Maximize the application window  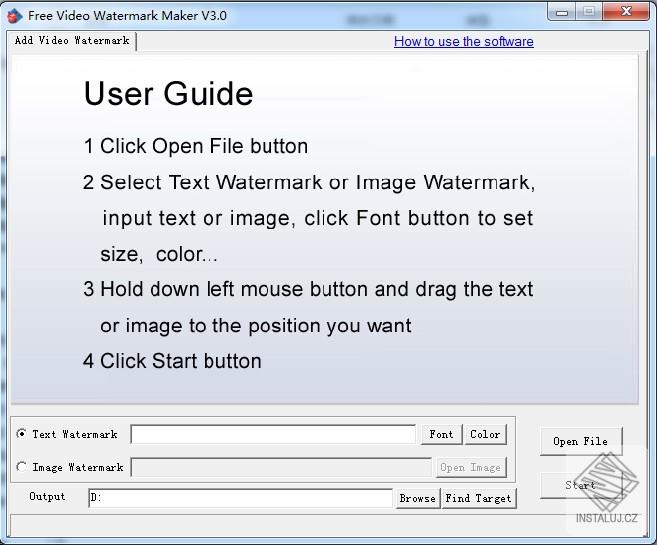(x=589, y=12)
